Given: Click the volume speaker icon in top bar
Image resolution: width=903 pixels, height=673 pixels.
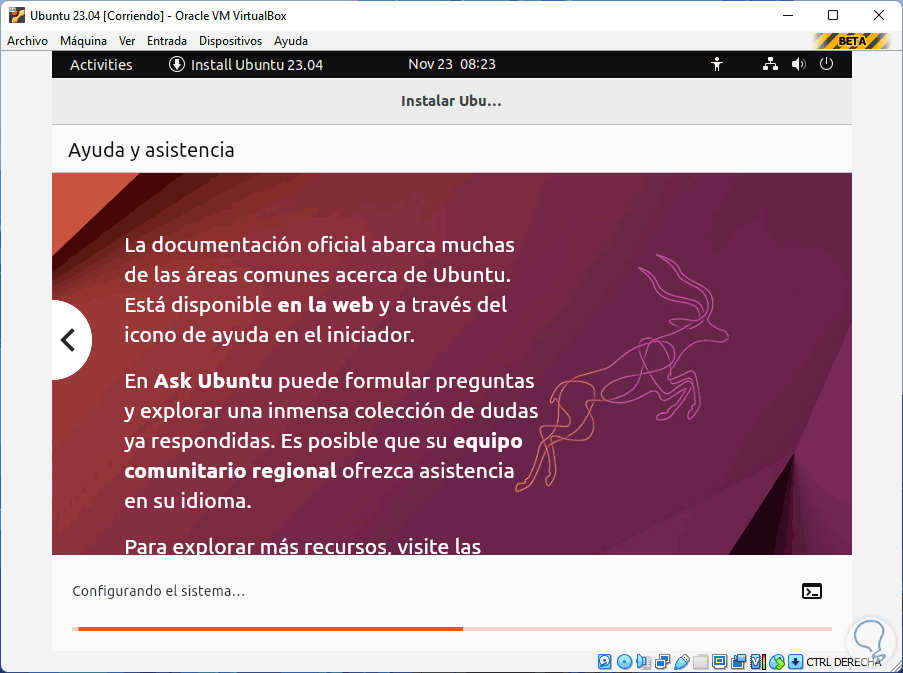Looking at the screenshot, I should [x=798, y=64].
